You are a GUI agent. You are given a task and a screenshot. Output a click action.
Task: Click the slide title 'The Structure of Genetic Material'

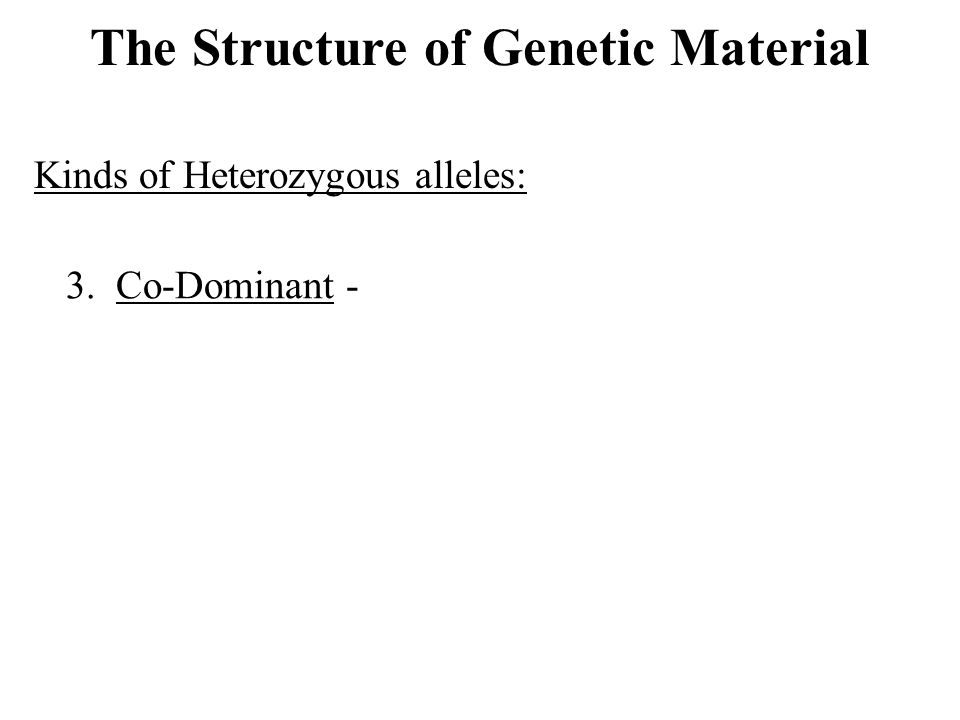[480, 48]
